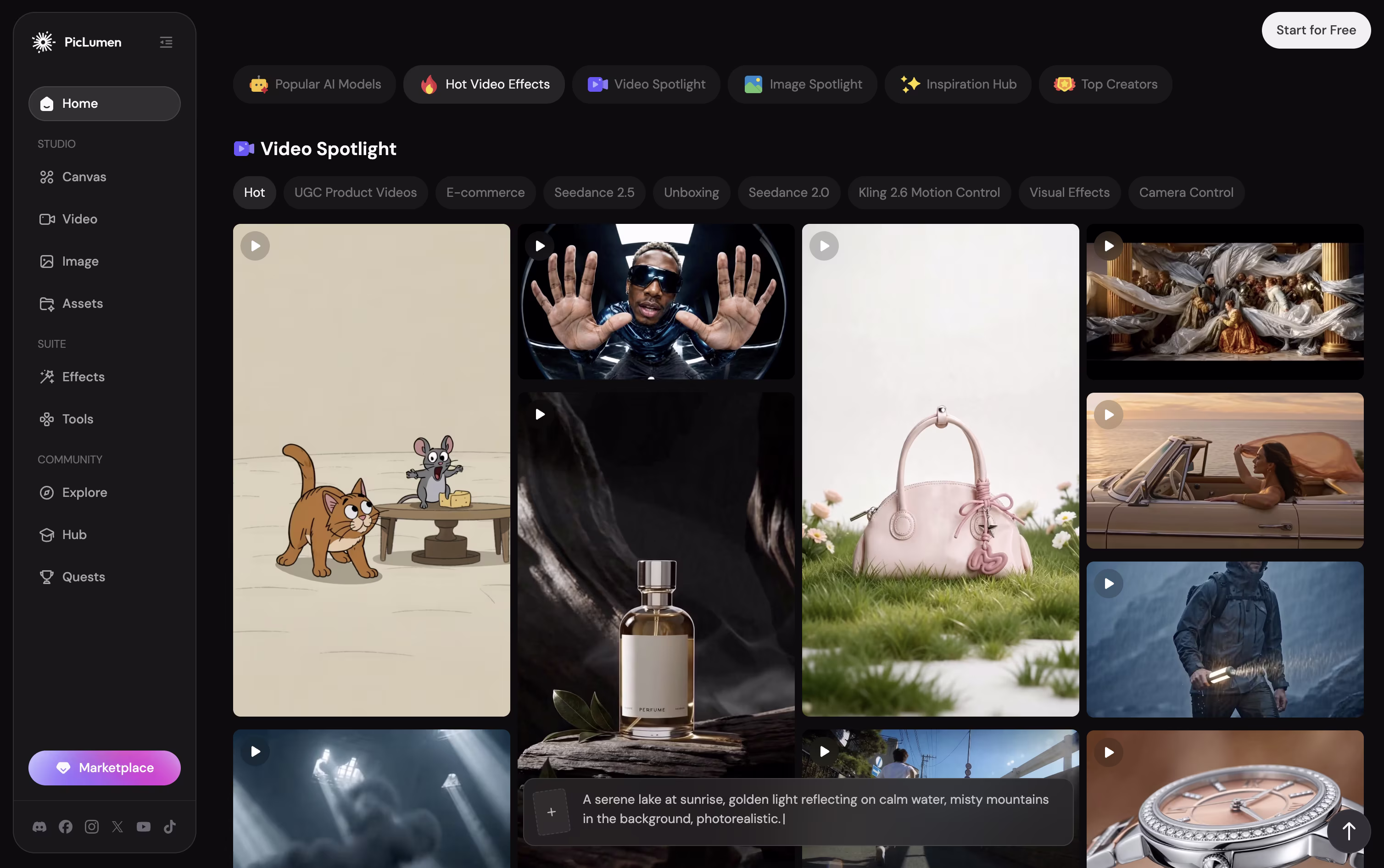This screenshot has width=1384, height=868.
Task: Click the PicLumen logo
Action: coord(77,42)
